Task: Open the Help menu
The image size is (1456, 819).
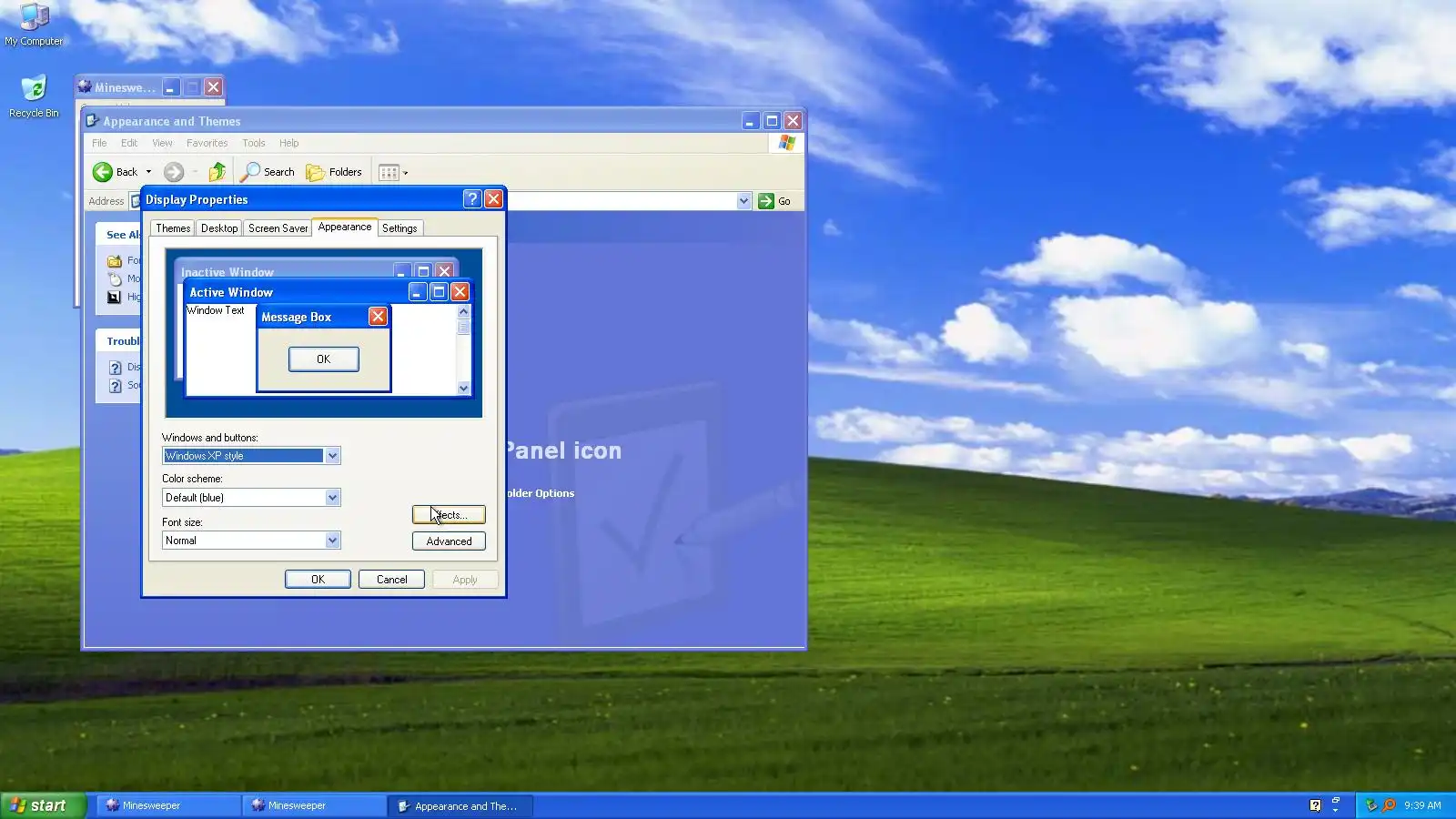Action: [x=288, y=143]
